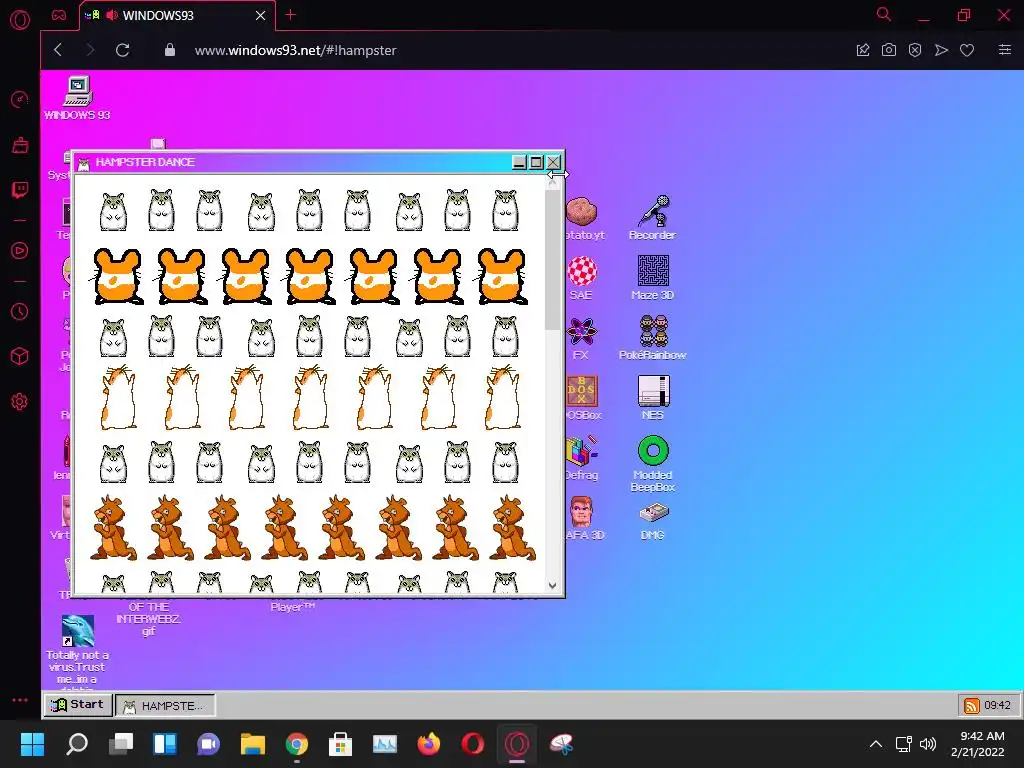This screenshot has width=1024, height=768.
Task: Open the site padlock security info
Action: [x=170, y=50]
